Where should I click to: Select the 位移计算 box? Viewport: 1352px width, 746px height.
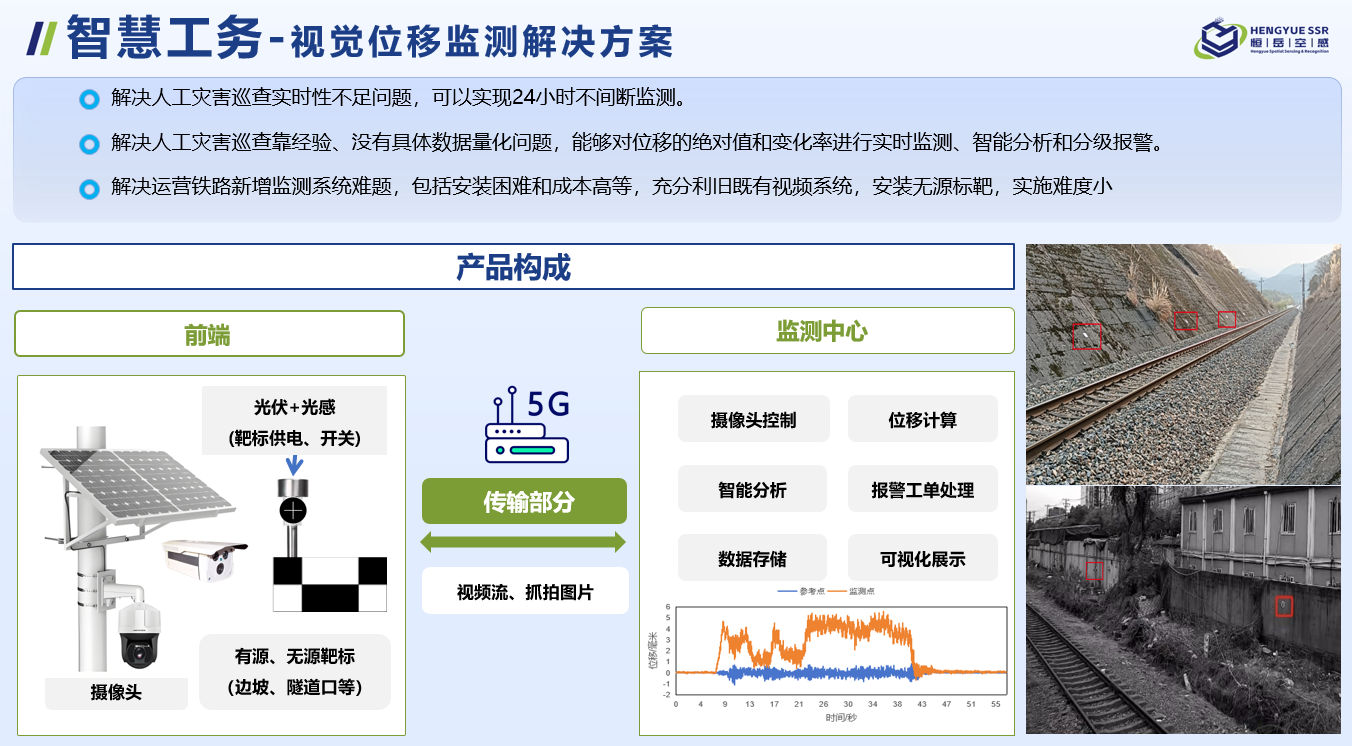(x=922, y=419)
